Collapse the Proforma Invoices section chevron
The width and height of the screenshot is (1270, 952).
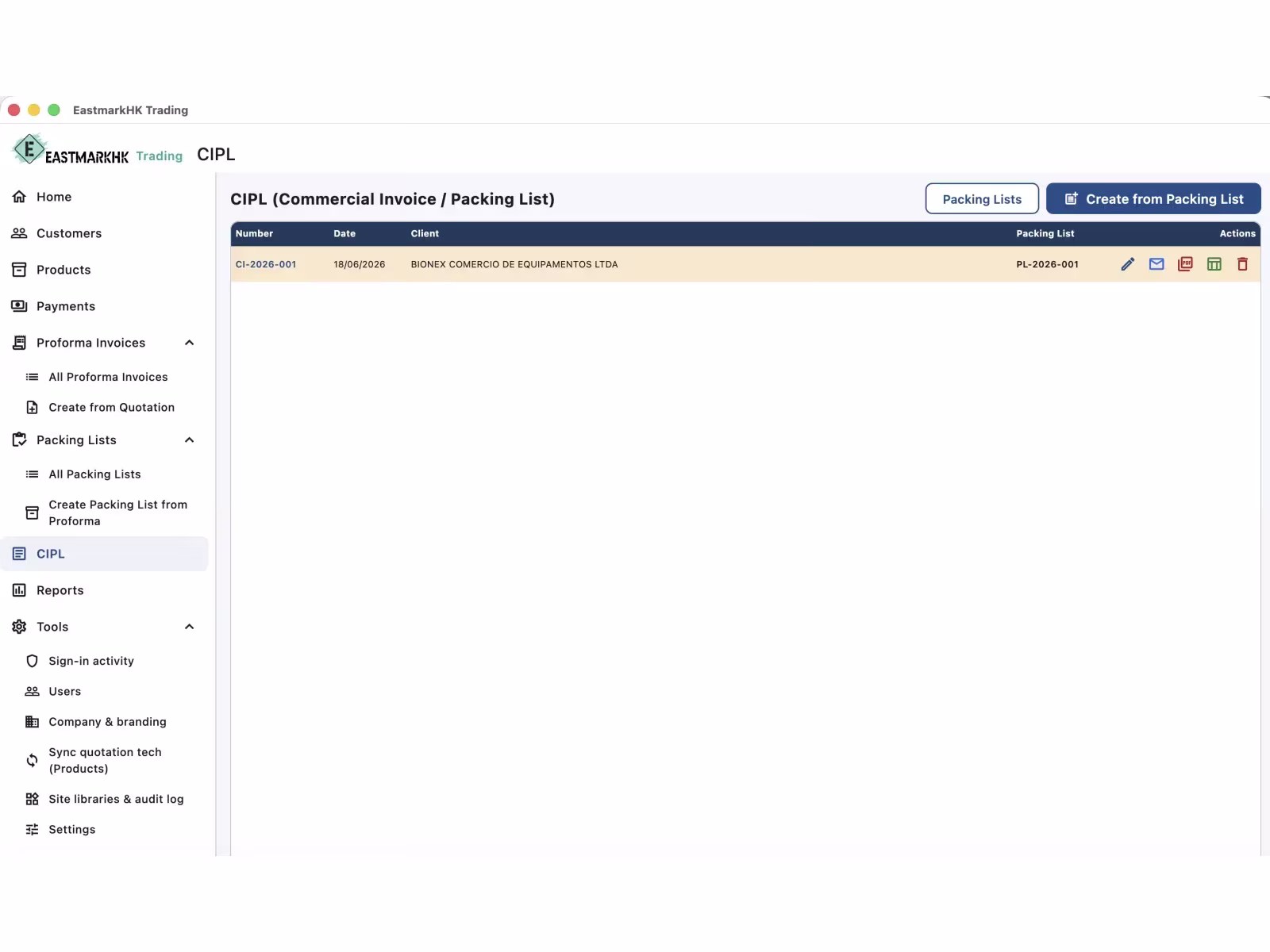(189, 343)
